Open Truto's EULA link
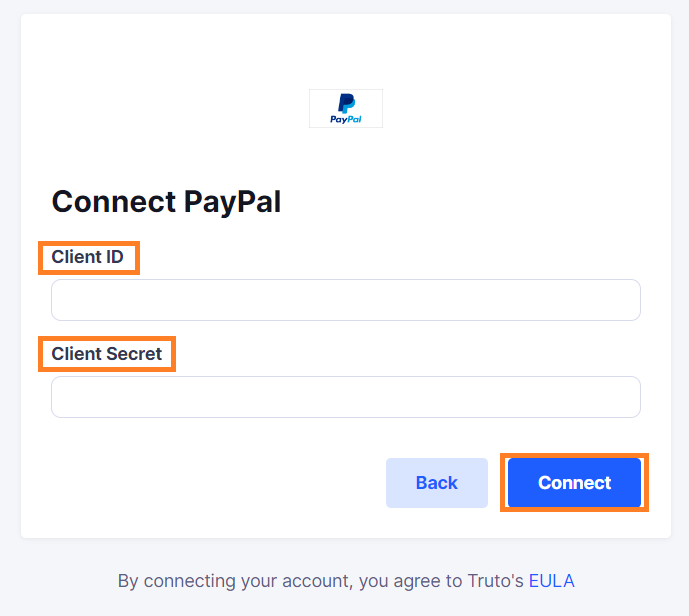The width and height of the screenshot is (689, 616). (551, 581)
